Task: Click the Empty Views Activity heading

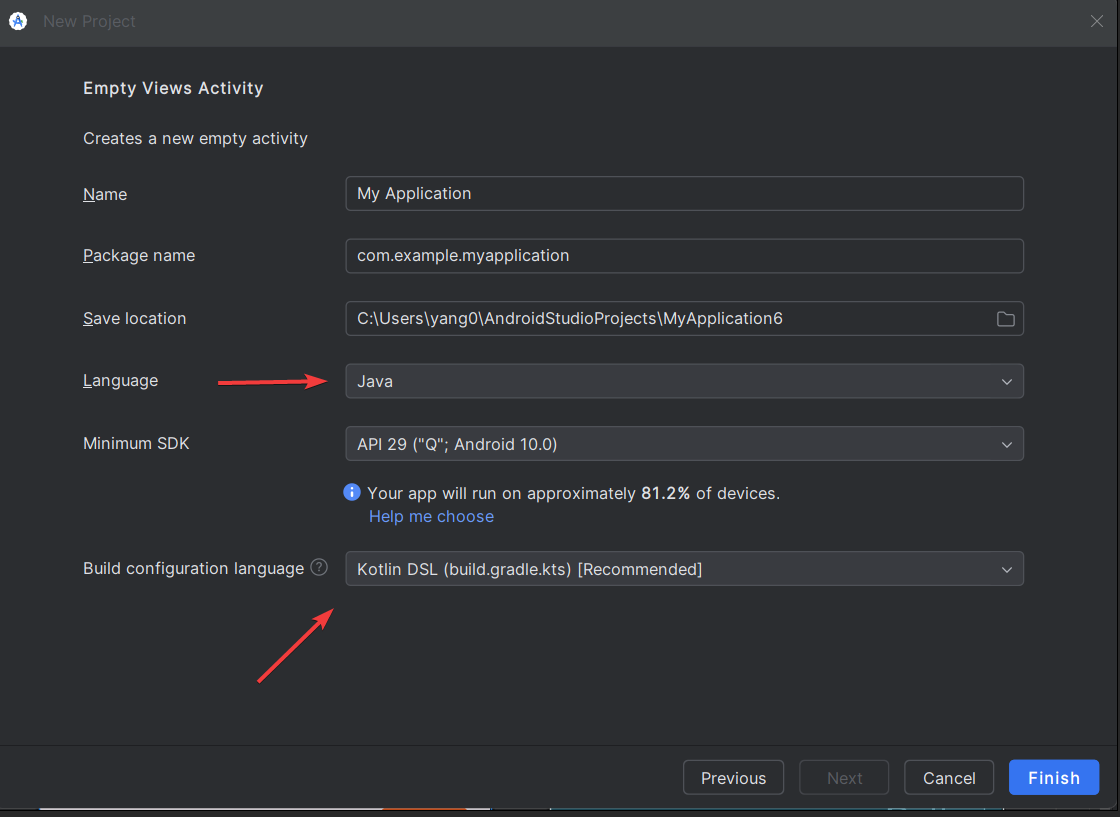Action: [x=173, y=88]
